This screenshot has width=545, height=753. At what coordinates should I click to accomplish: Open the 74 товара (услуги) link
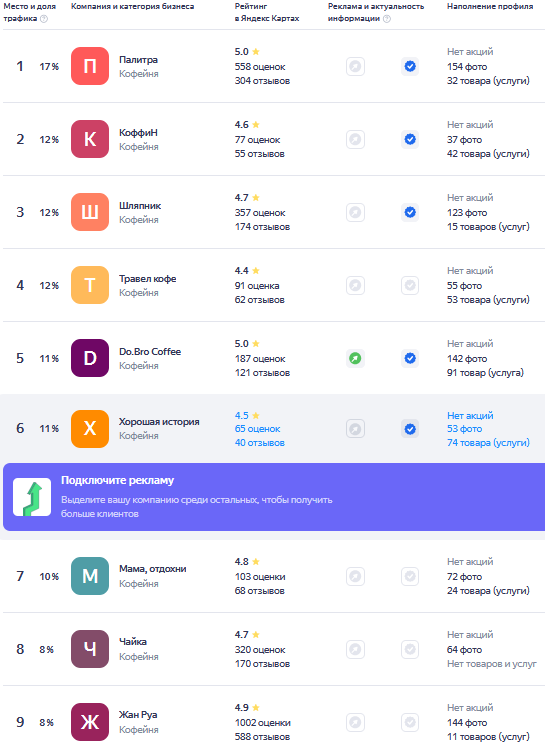click(x=488, y=443)
